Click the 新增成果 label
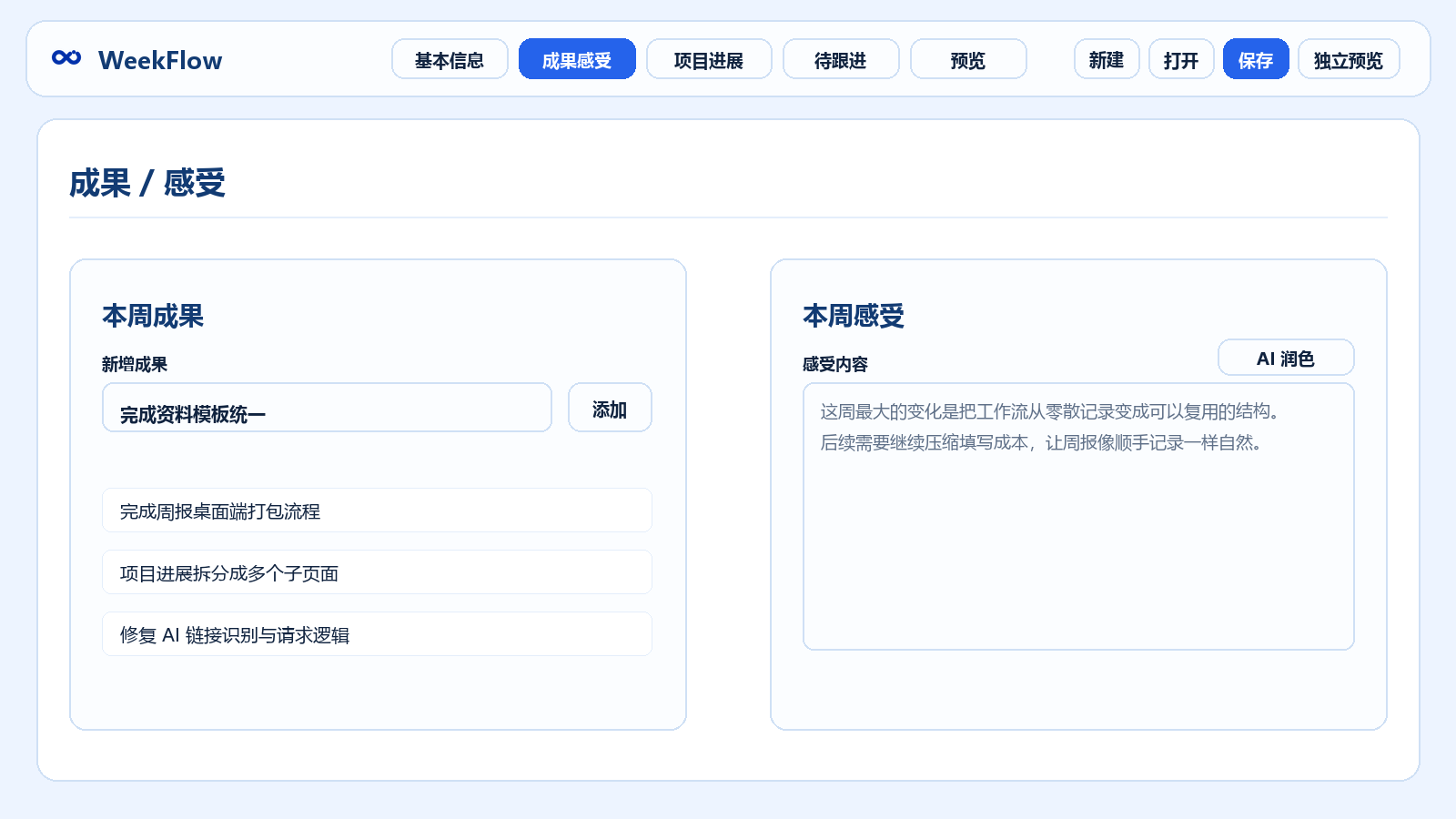1456x819 pixels. 135,364
